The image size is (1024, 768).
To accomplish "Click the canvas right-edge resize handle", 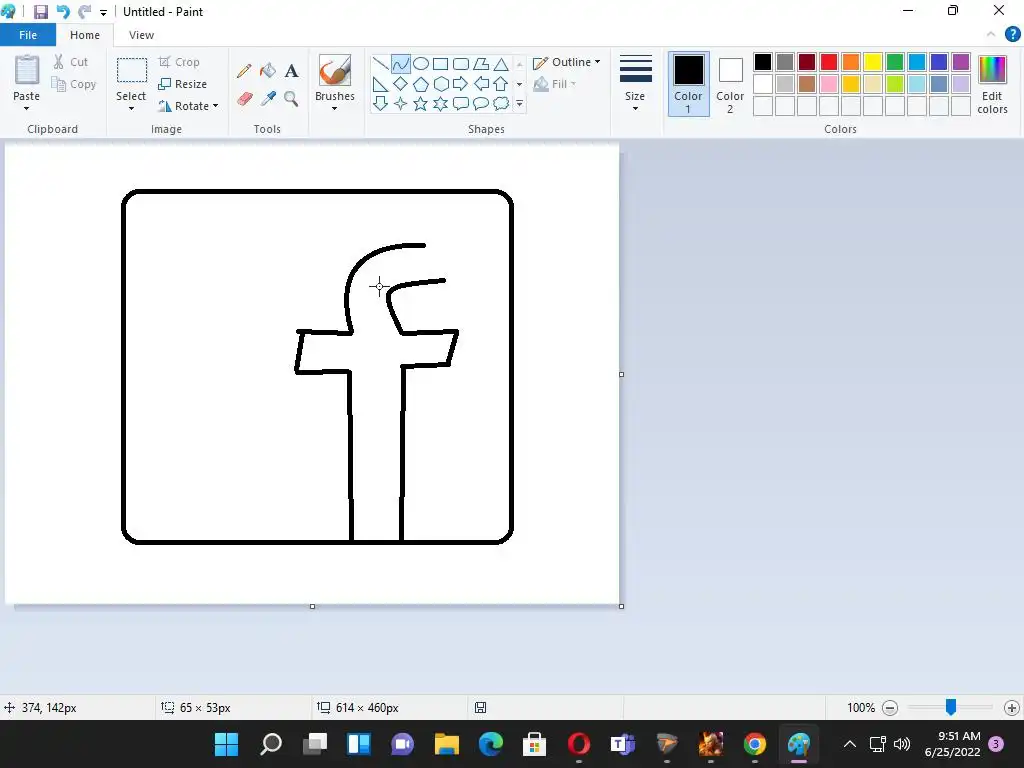I will pos(621,374).
